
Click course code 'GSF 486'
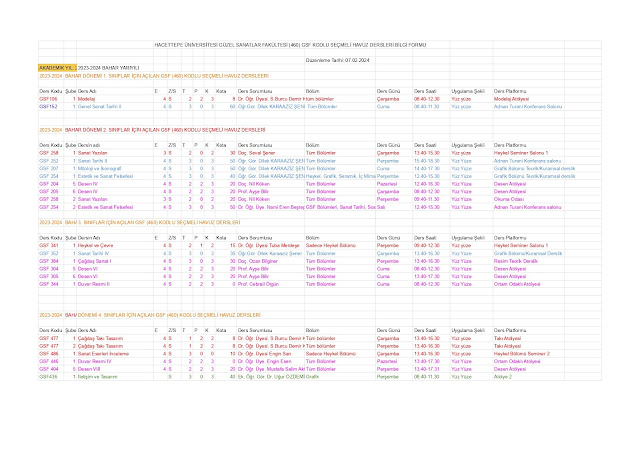click(49, 354)
